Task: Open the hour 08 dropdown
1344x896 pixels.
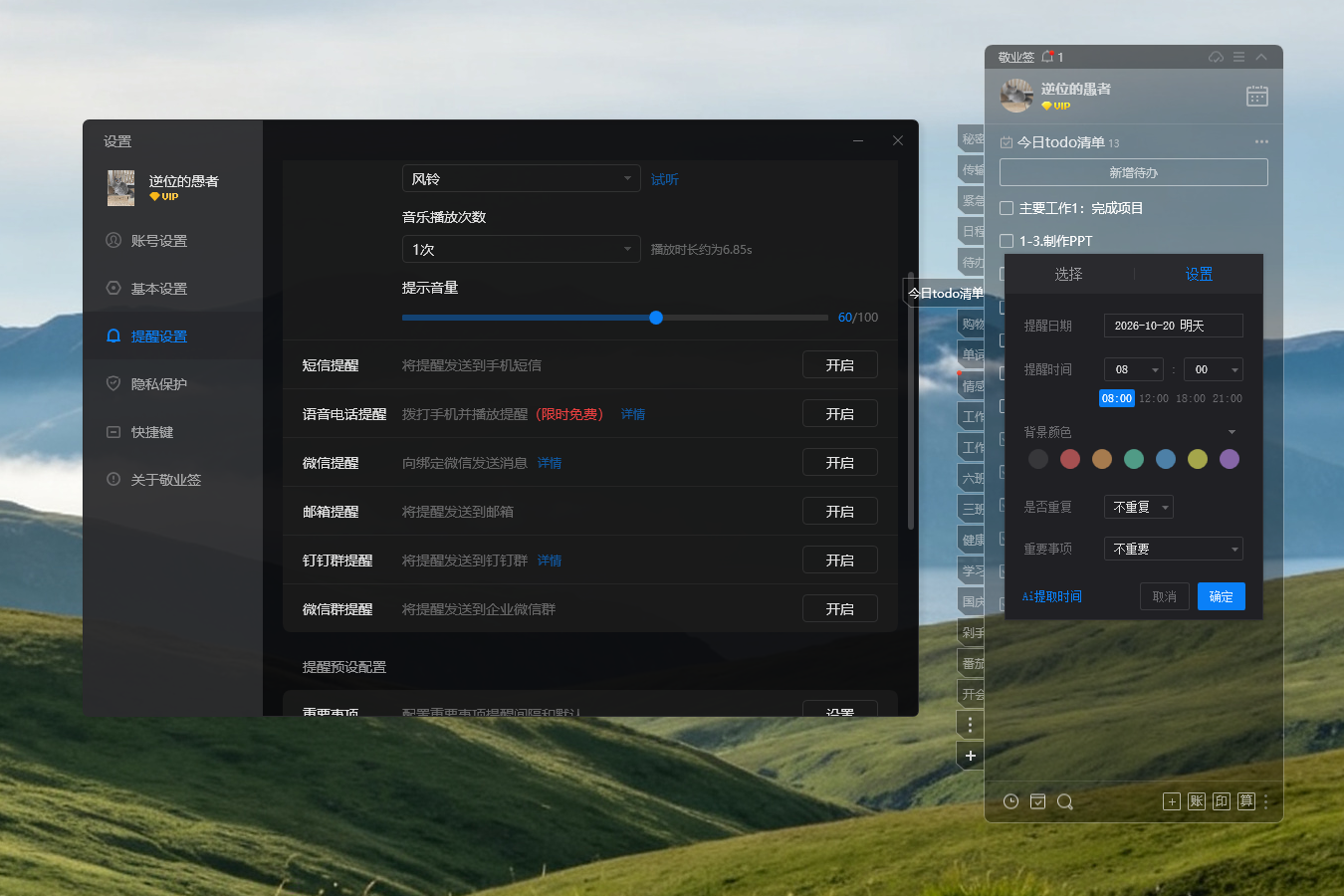Action: pyautogui.click(x=1134, y=369)
